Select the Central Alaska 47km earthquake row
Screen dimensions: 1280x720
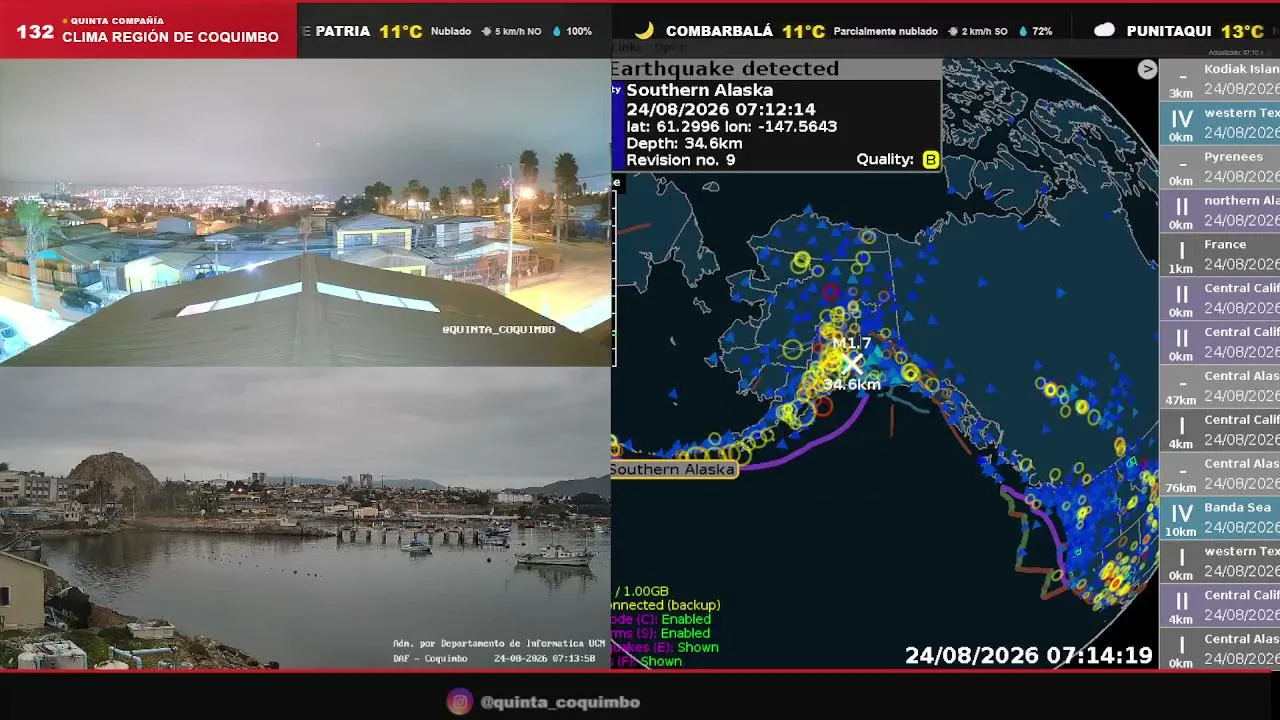coord(1220,387)
